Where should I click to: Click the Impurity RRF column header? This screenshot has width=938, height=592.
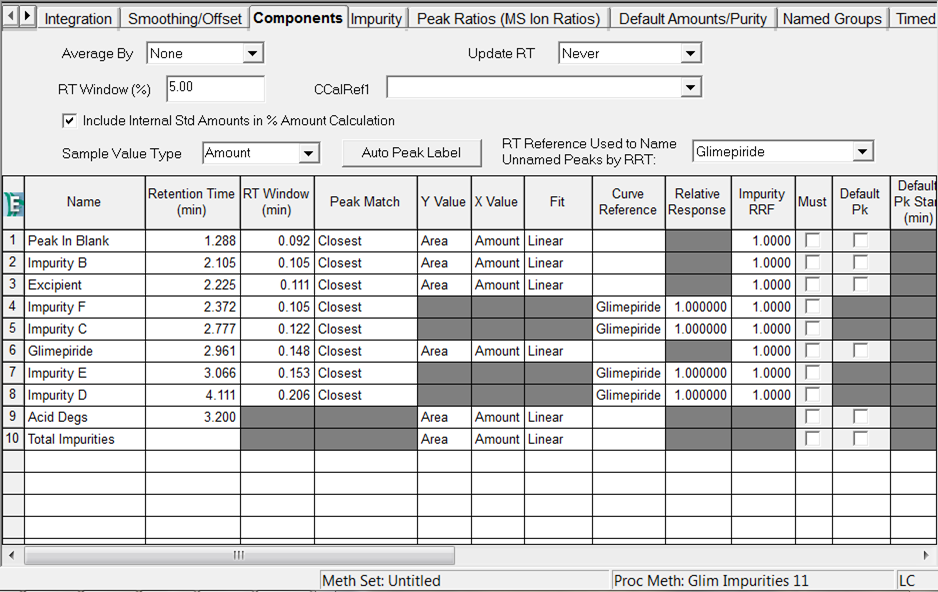762,202
